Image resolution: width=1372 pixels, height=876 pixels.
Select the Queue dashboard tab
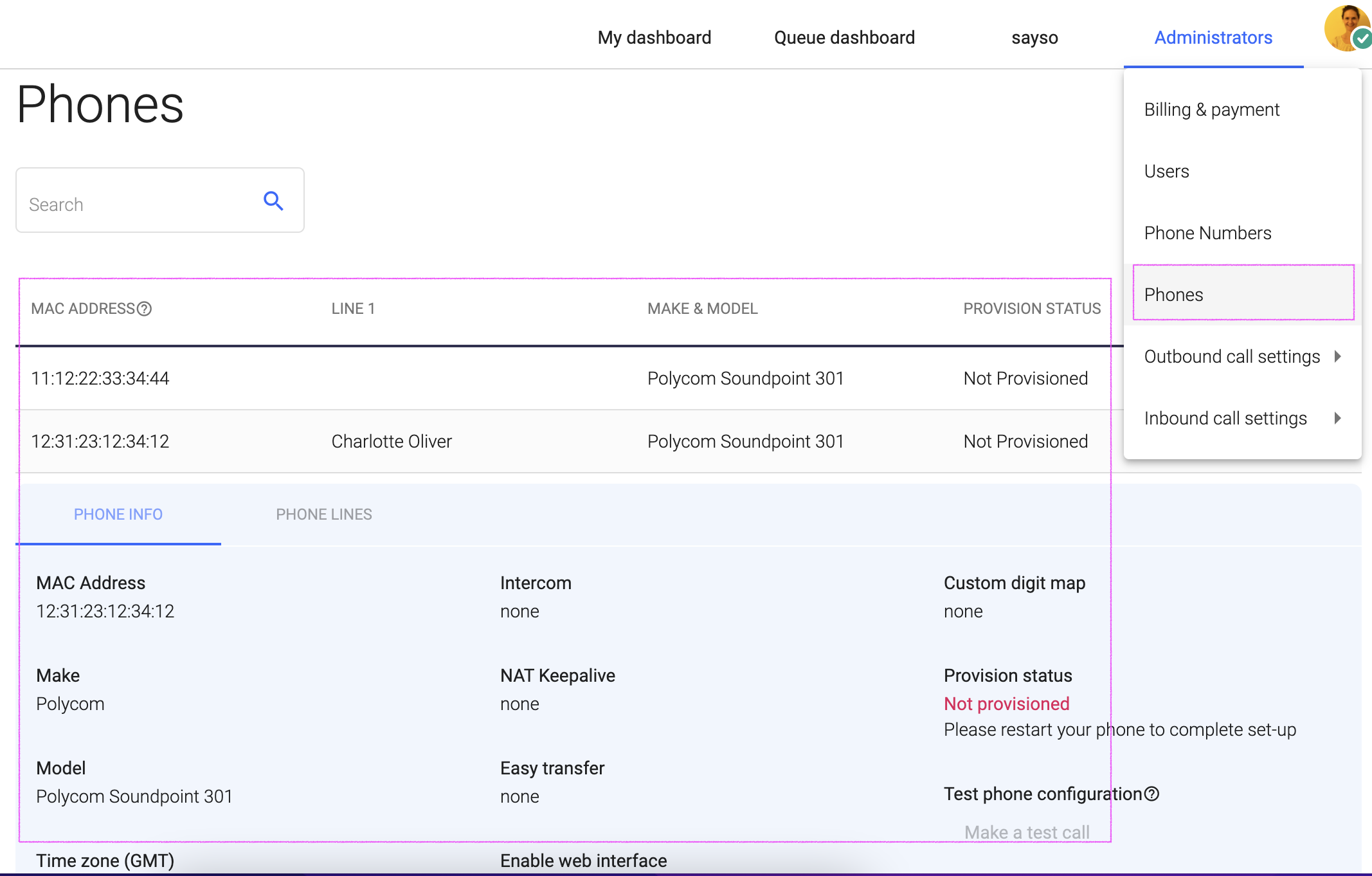pos(845,36)
